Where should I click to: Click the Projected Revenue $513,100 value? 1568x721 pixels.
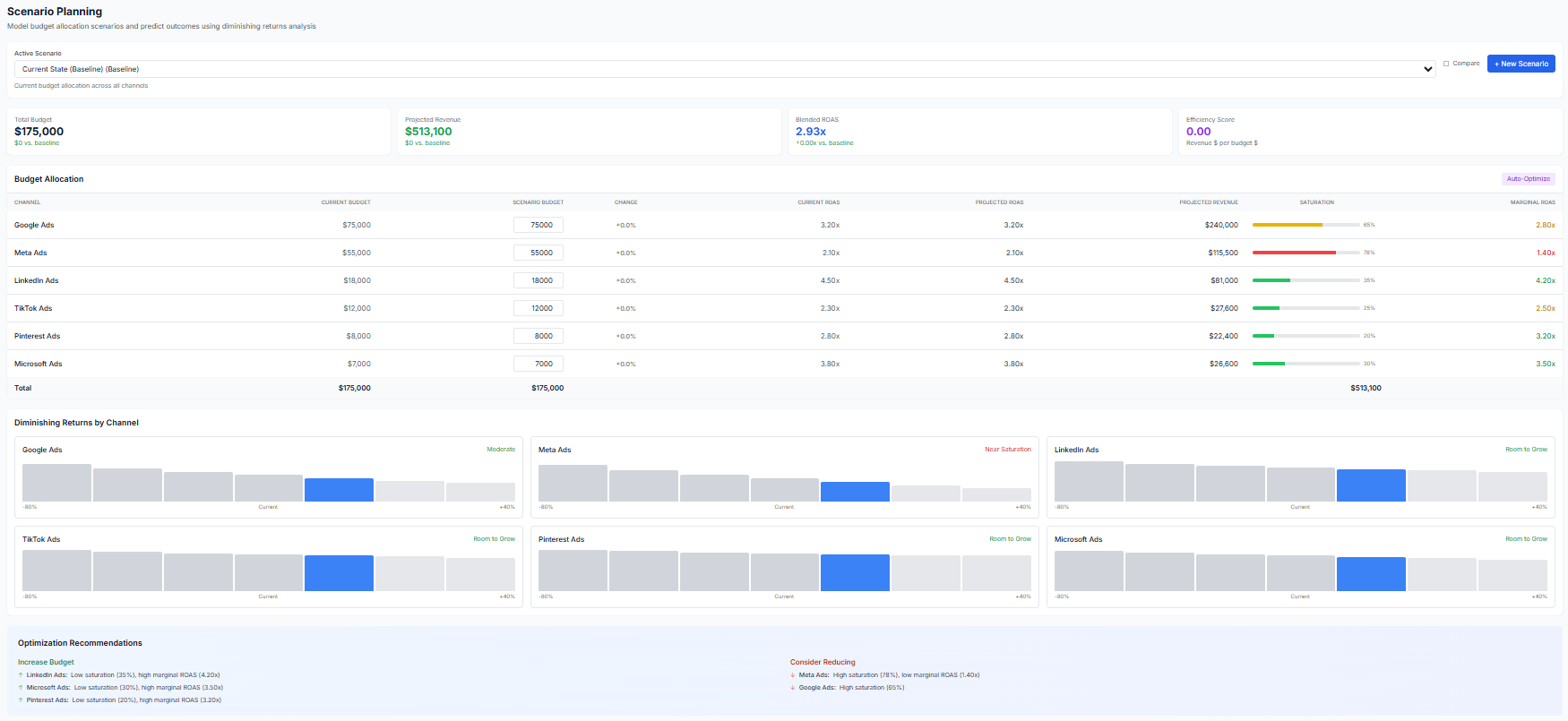click(428, 132)
